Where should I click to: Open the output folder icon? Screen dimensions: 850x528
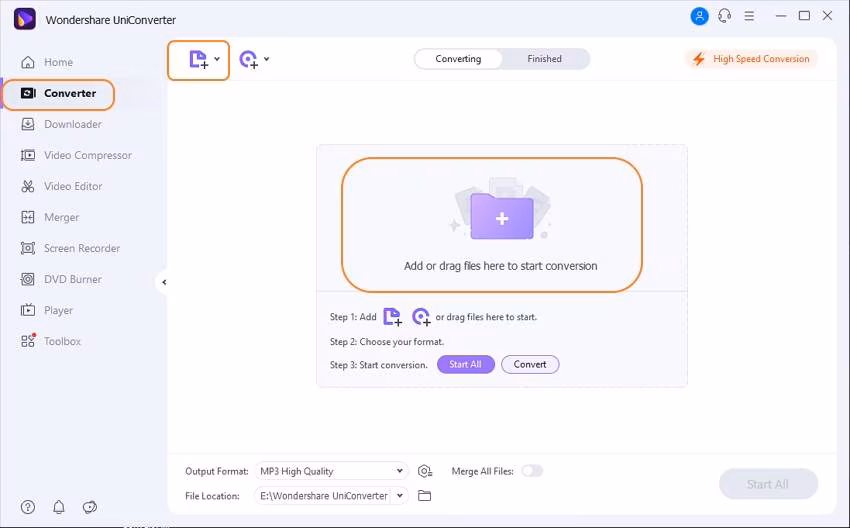click(x=424, y=495)
